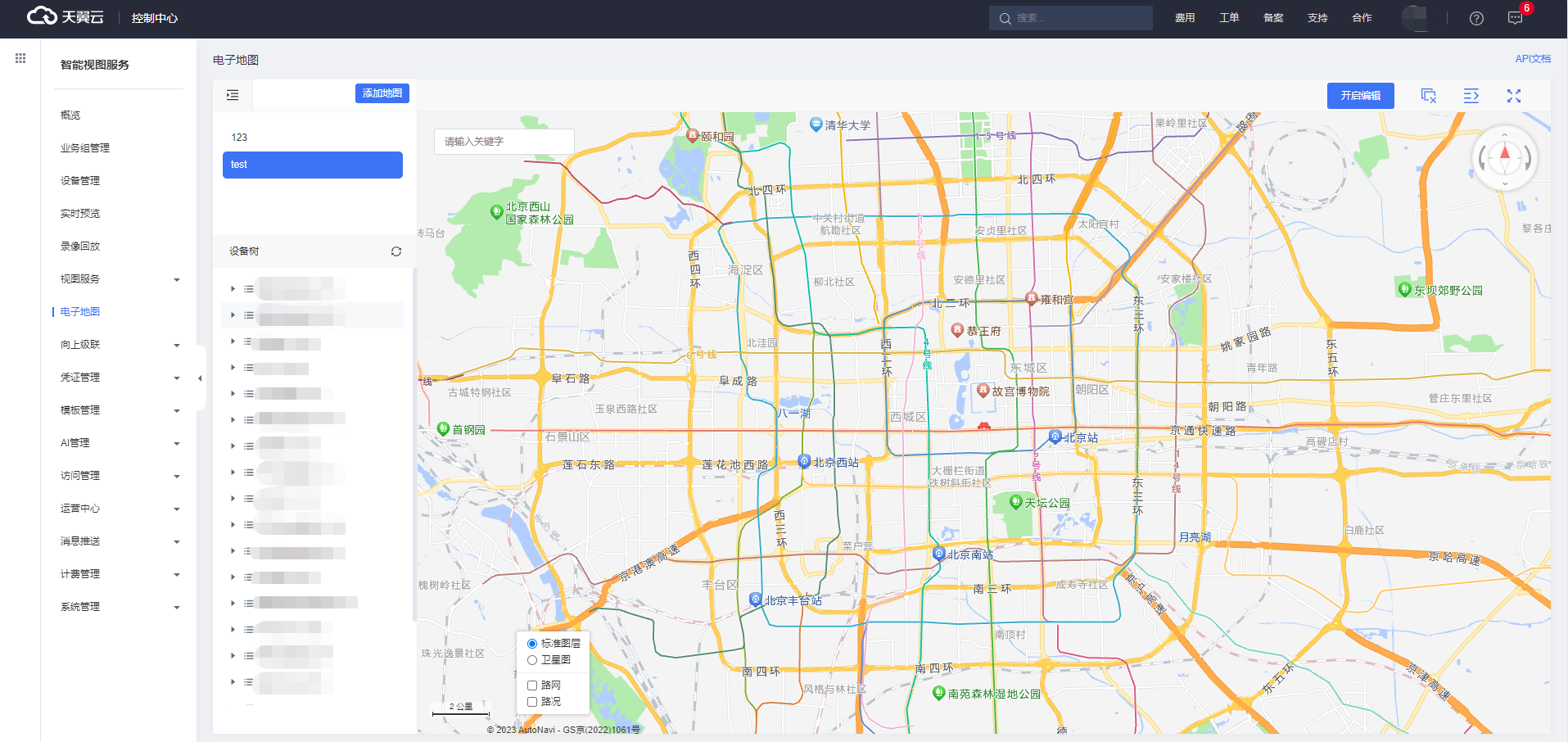Enable the 路网 road network checkbox
Viewport: 1568px width, 742px height.
click(x=532, y=685)
